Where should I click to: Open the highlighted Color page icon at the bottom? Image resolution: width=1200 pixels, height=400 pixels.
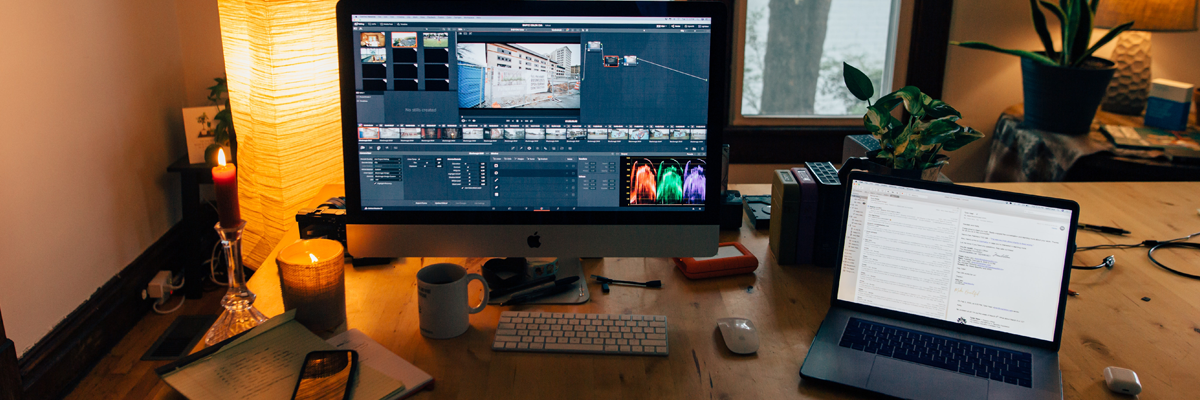[x=542, y=210]
